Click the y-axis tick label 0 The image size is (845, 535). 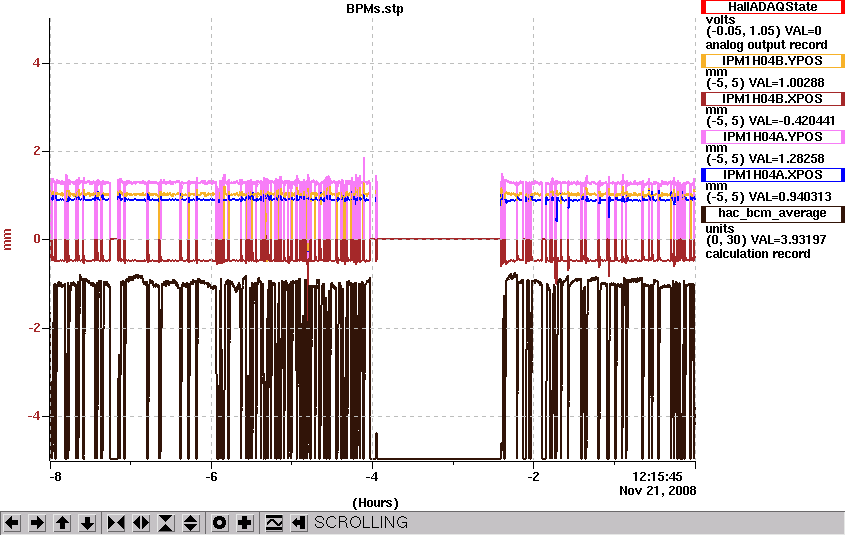tap(37, 239)
